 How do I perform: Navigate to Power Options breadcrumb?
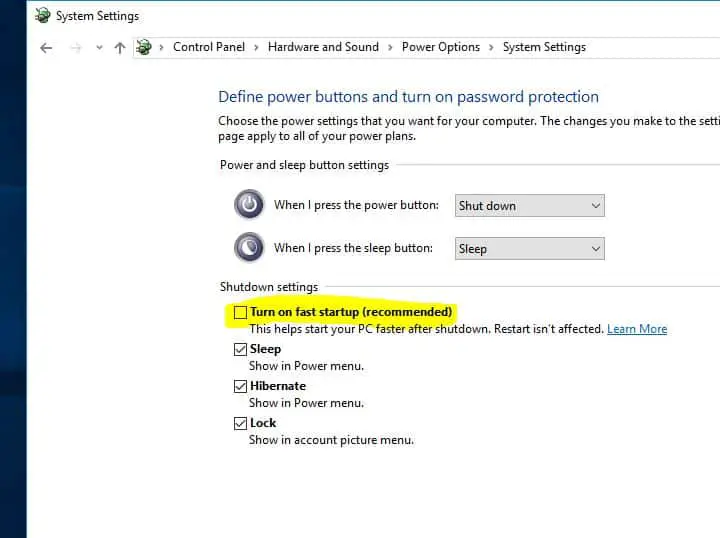[x=440, y=47]
